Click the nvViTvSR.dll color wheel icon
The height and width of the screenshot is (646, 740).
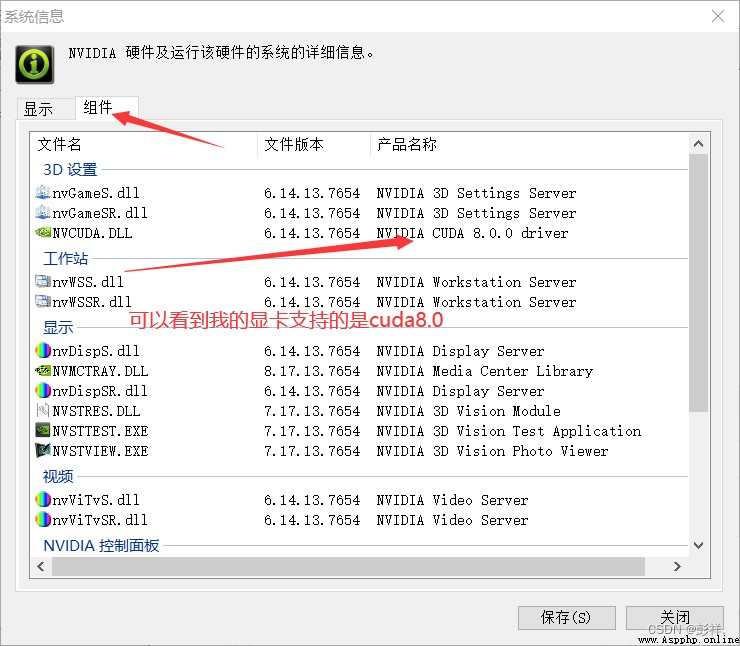point(42,520)
